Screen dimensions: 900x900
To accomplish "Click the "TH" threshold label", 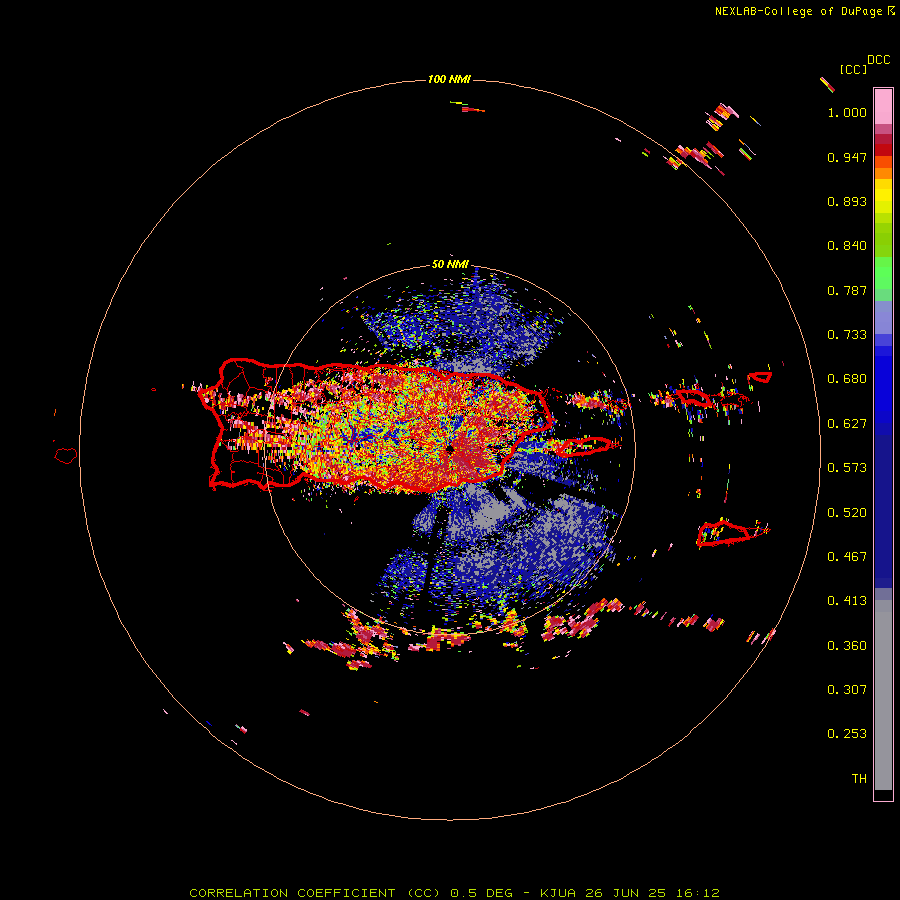I will tap(859, 779).
